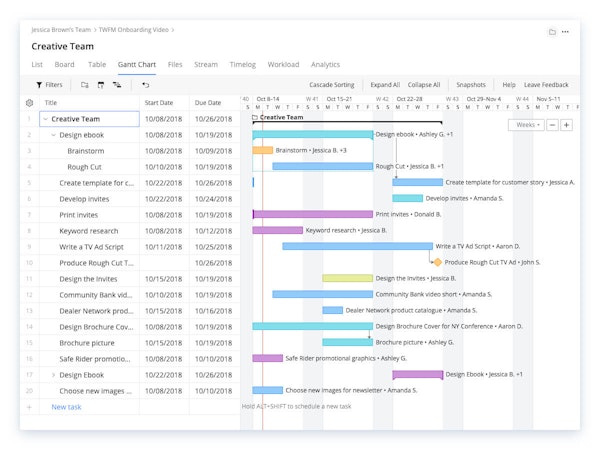Open the three-dot more options menu
The height and width of the screenshot is (450, 600).
(565, 32)
